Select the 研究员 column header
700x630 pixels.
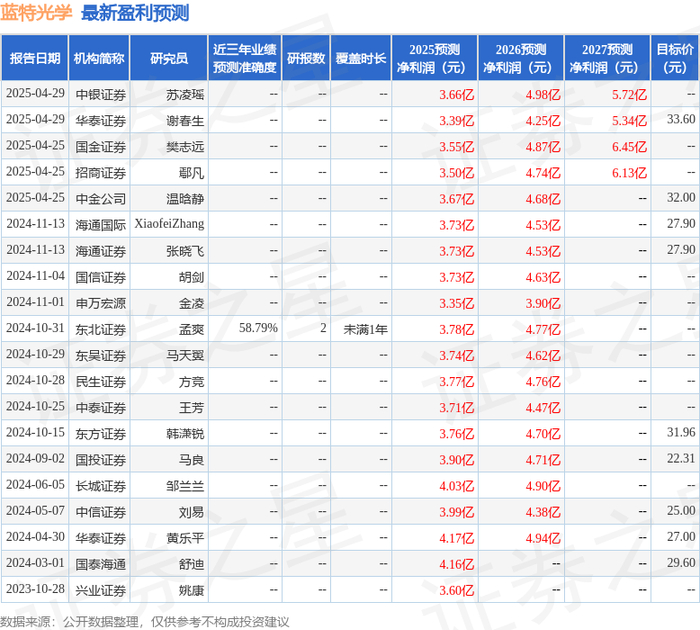tap(169, 58)
